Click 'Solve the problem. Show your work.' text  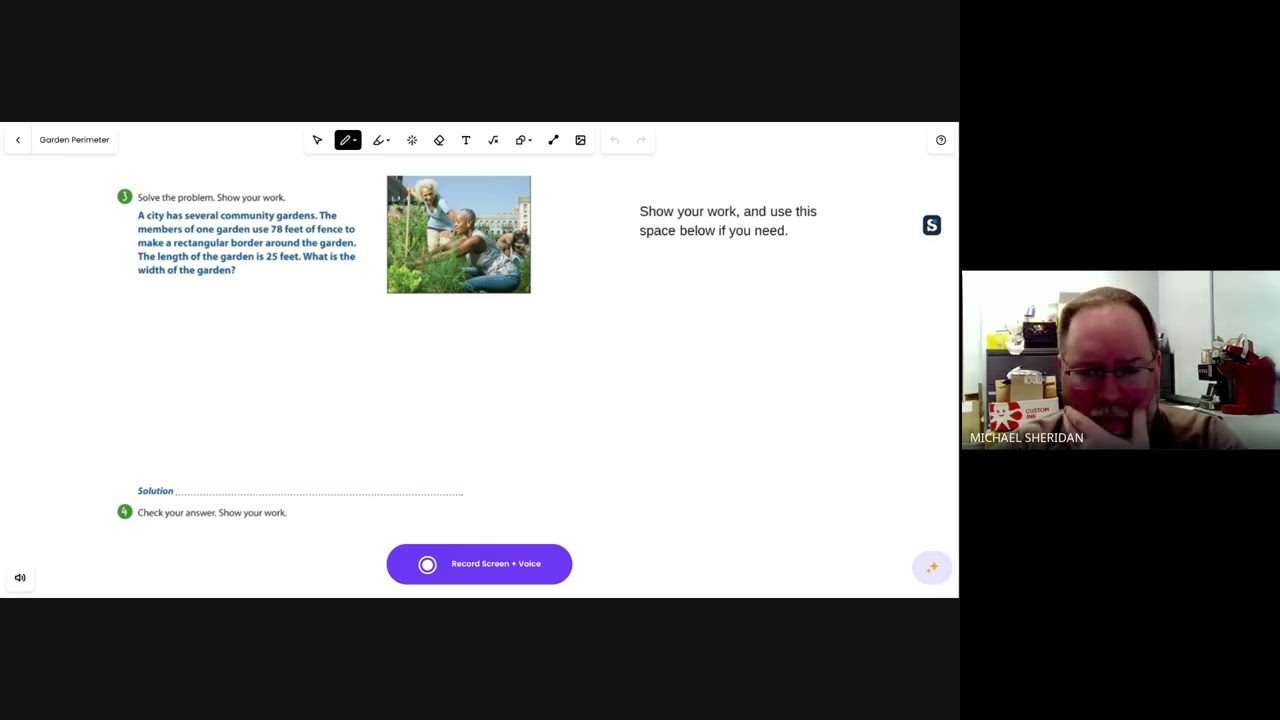click(211, 198)
